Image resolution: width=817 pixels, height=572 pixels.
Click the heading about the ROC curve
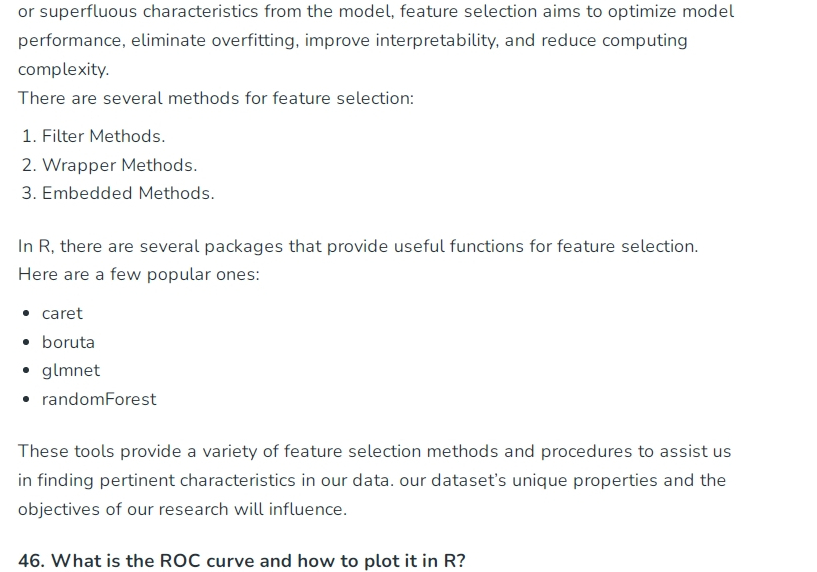(242, 561)
